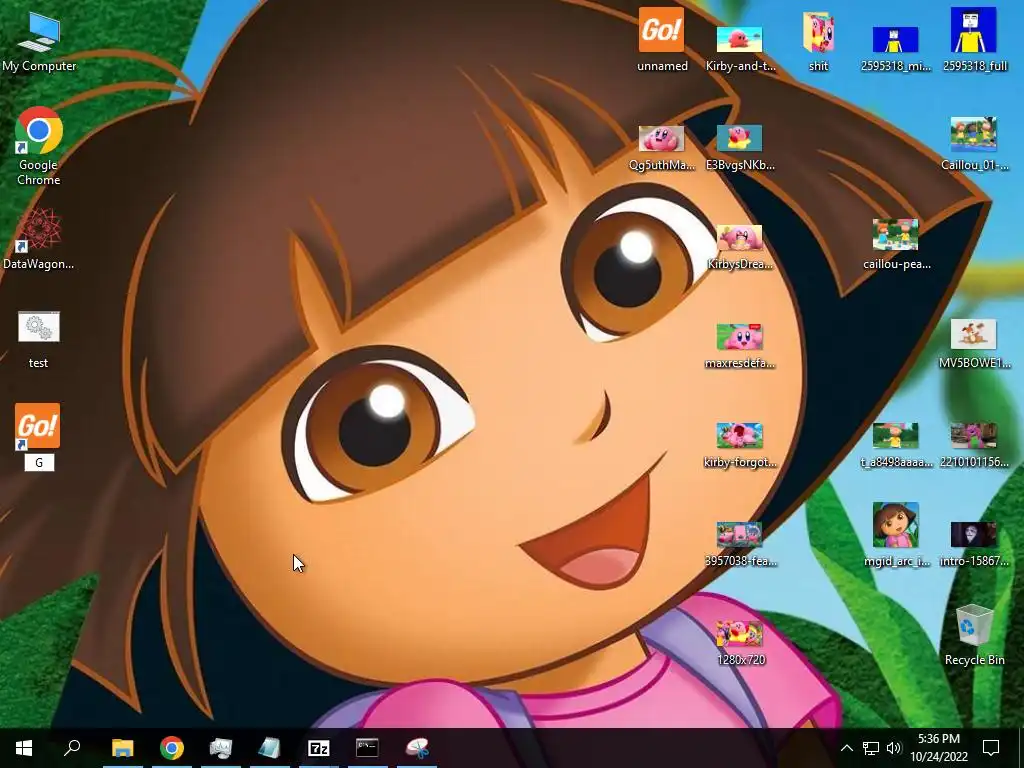Screen dimensions: 1024x768
Task: Select the 2595318_mi... image file
Action: pyautogui.click(x=895, y=47)
